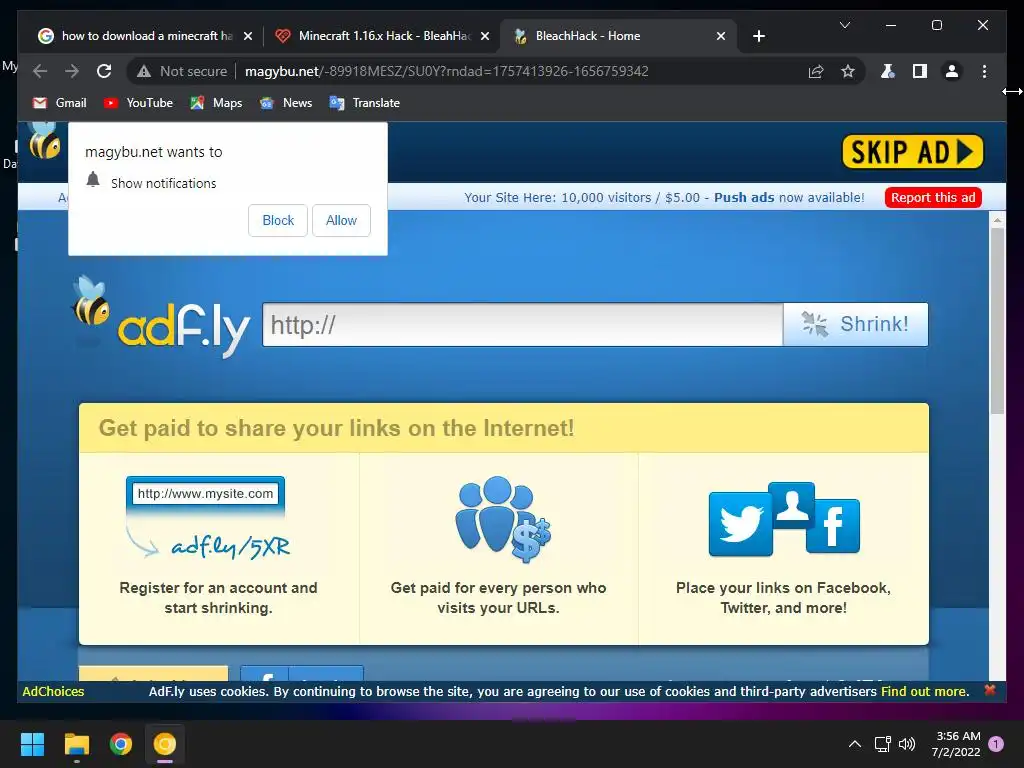Block notifications from magybu.net
This screenshot has height=768, width=1024.
pyautogui.click(x=278, y=220)
